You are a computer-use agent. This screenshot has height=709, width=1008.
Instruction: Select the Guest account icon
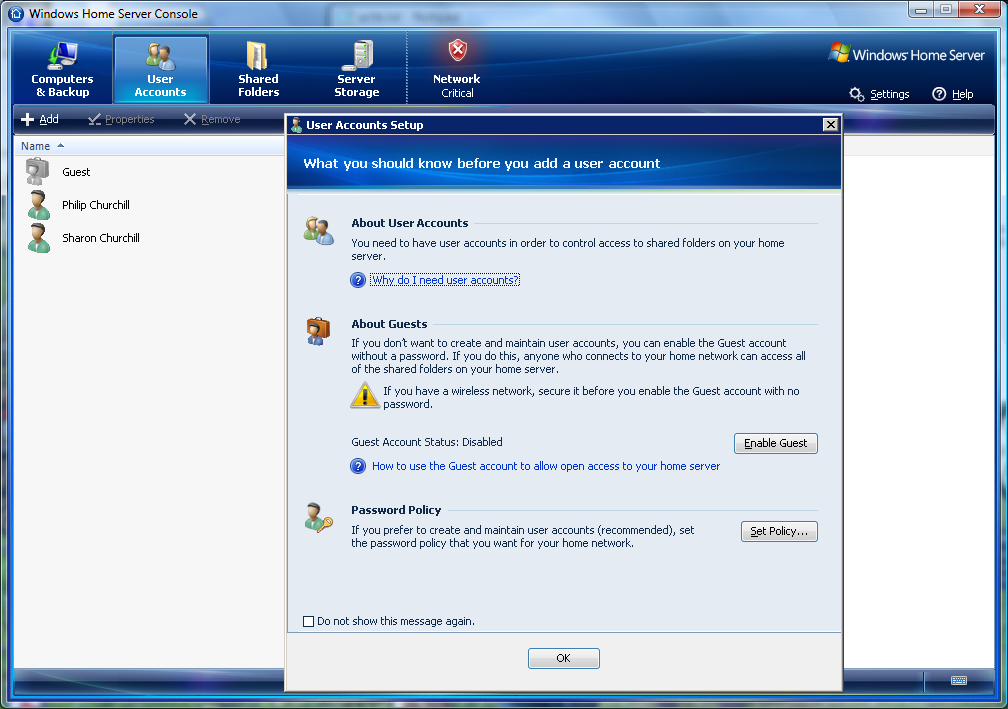click(37, 172)
